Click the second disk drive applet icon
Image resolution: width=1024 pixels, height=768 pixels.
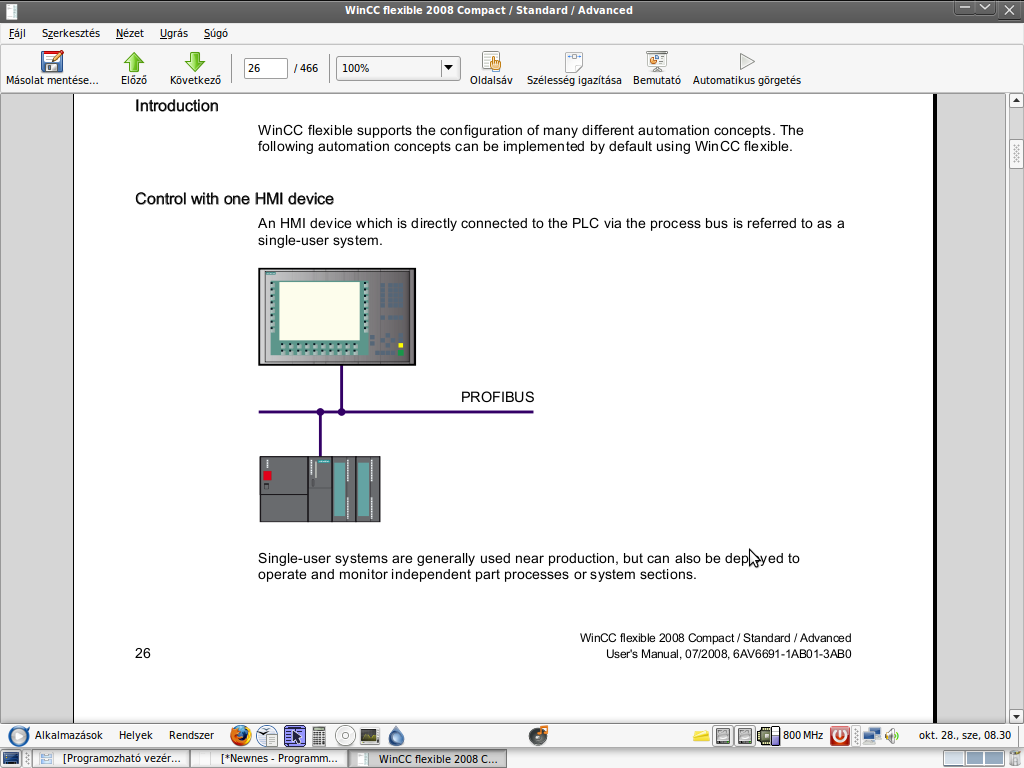click(745, 736)
